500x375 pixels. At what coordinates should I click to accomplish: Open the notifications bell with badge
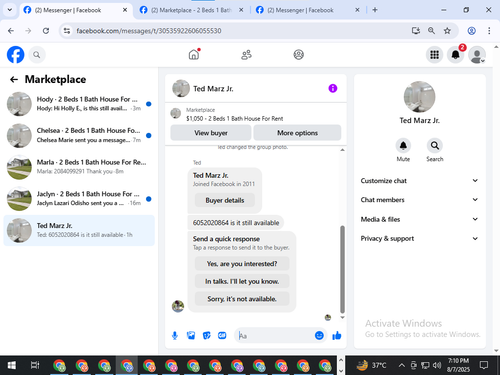455,55
